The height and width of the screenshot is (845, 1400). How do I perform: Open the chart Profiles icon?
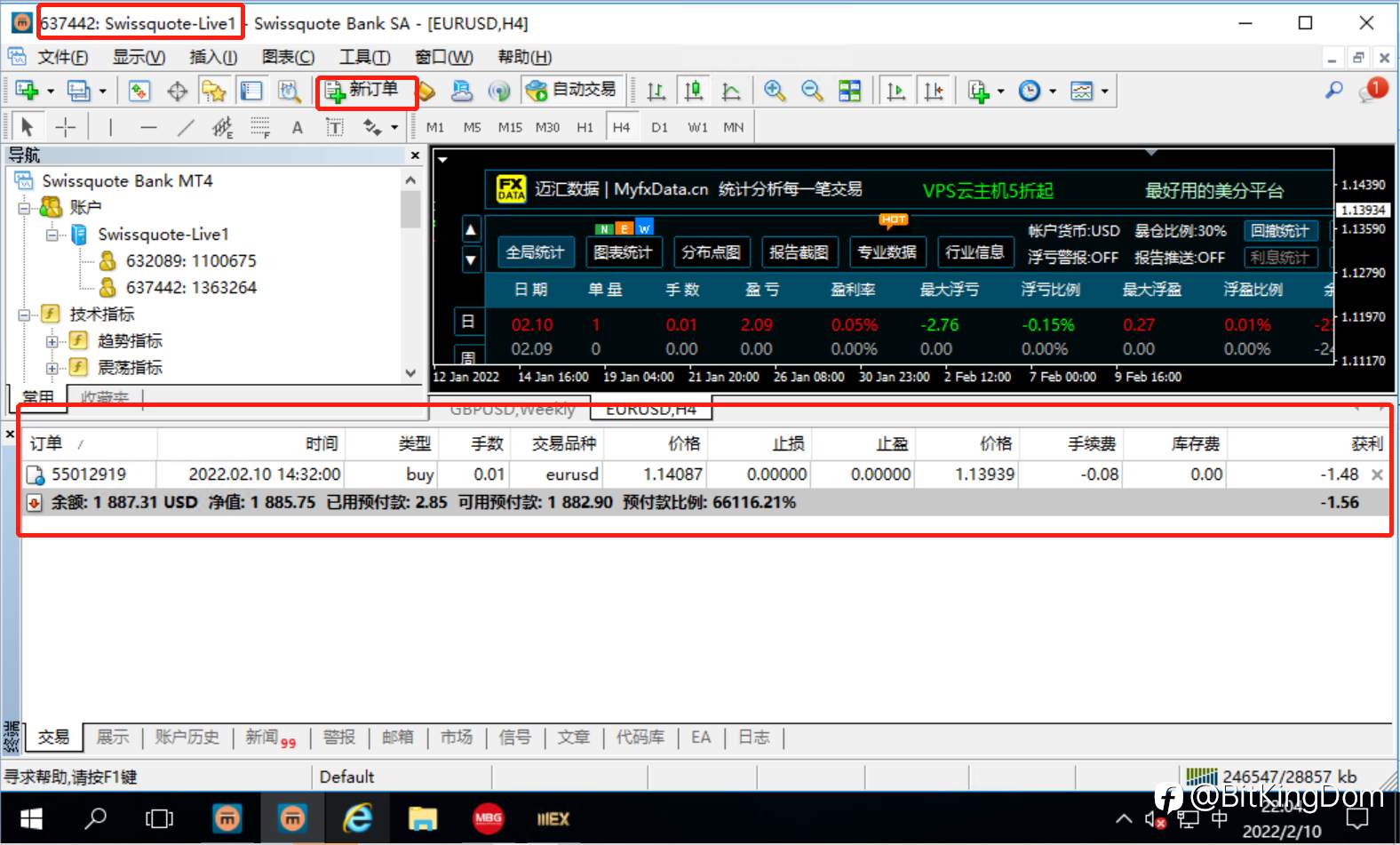79,91
